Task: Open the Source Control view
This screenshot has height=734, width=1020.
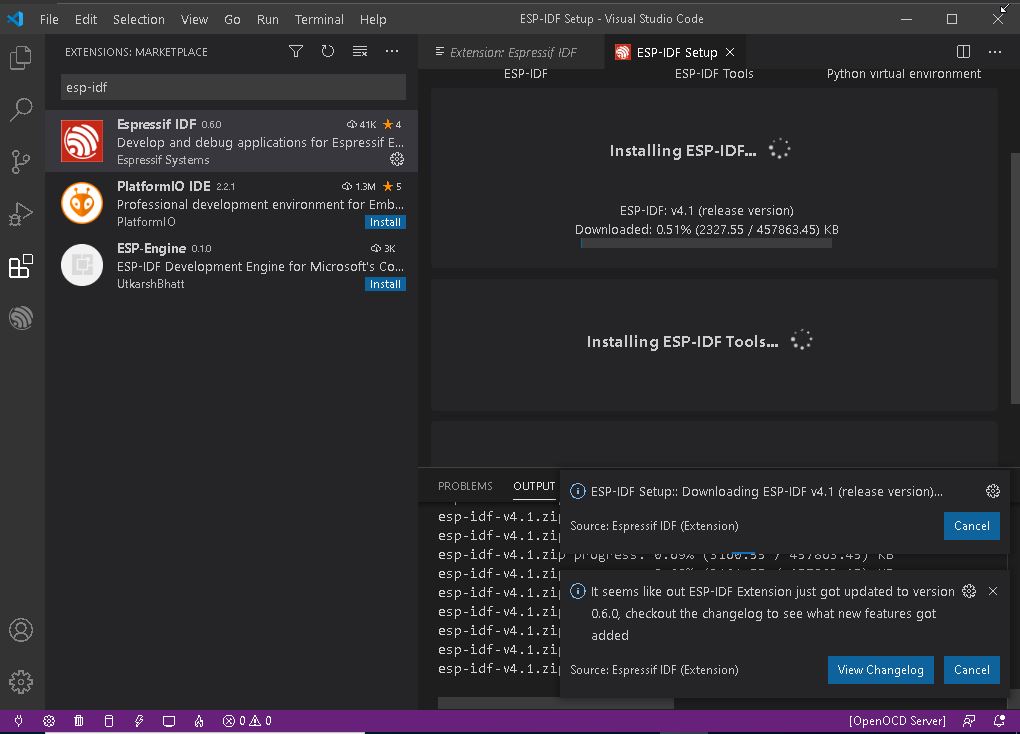Action: 21,161
